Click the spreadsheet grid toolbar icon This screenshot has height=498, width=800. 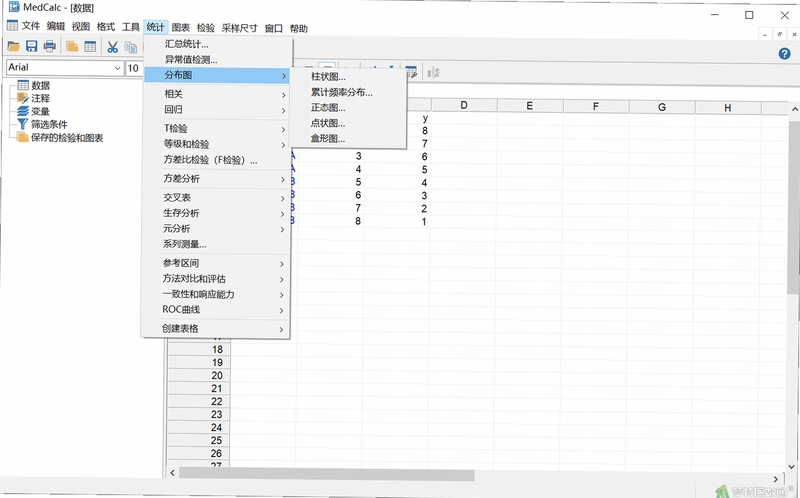tap(90, 47)
